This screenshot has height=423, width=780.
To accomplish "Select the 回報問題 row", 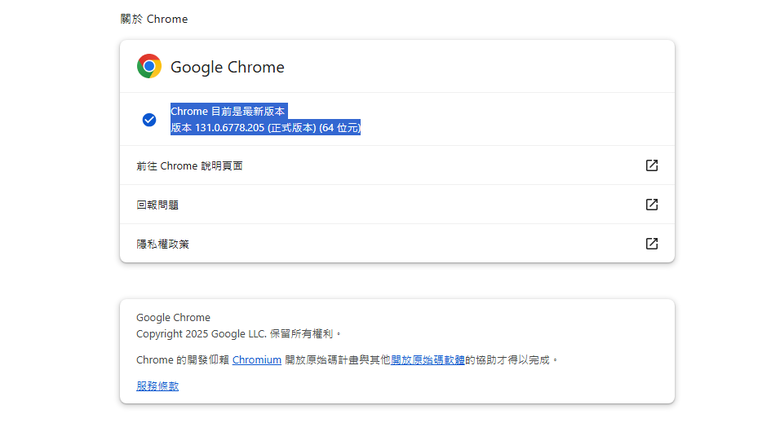I will [x=397, y=205].
